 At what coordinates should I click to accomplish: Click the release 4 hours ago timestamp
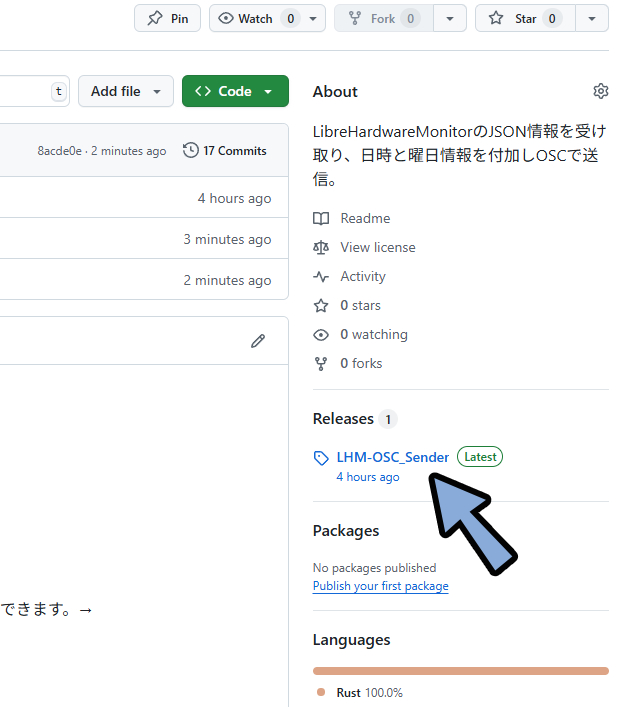point(368,477)
